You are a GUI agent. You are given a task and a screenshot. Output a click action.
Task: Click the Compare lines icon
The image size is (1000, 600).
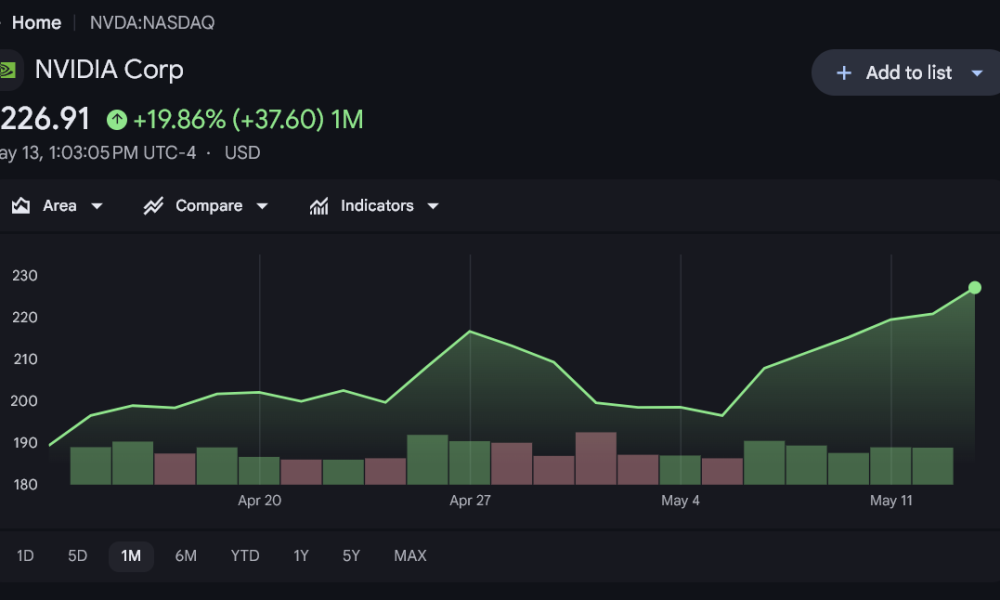(153, 205)
